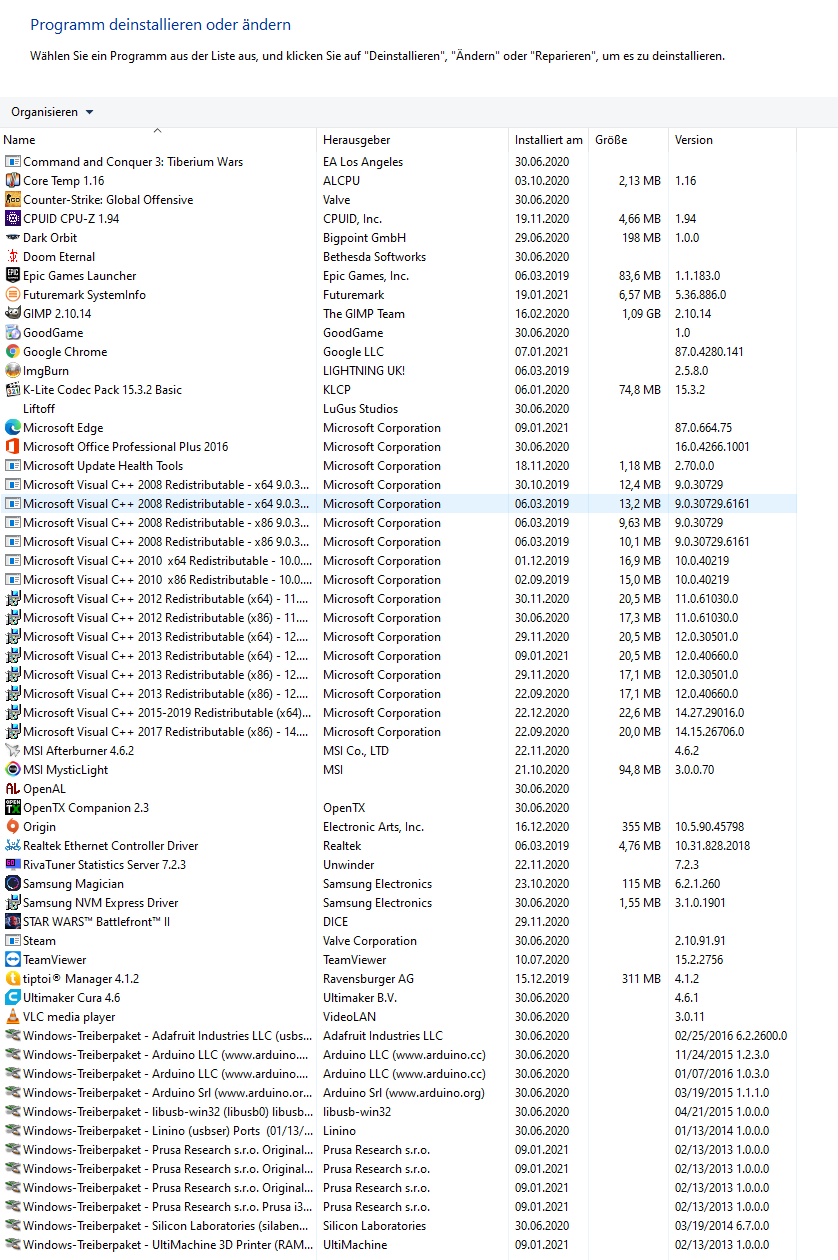The width and height of the screenshot is (838, 1260).
Task: Click the Steam program icon
Action: pyautogui.click(x=13, y=941)
